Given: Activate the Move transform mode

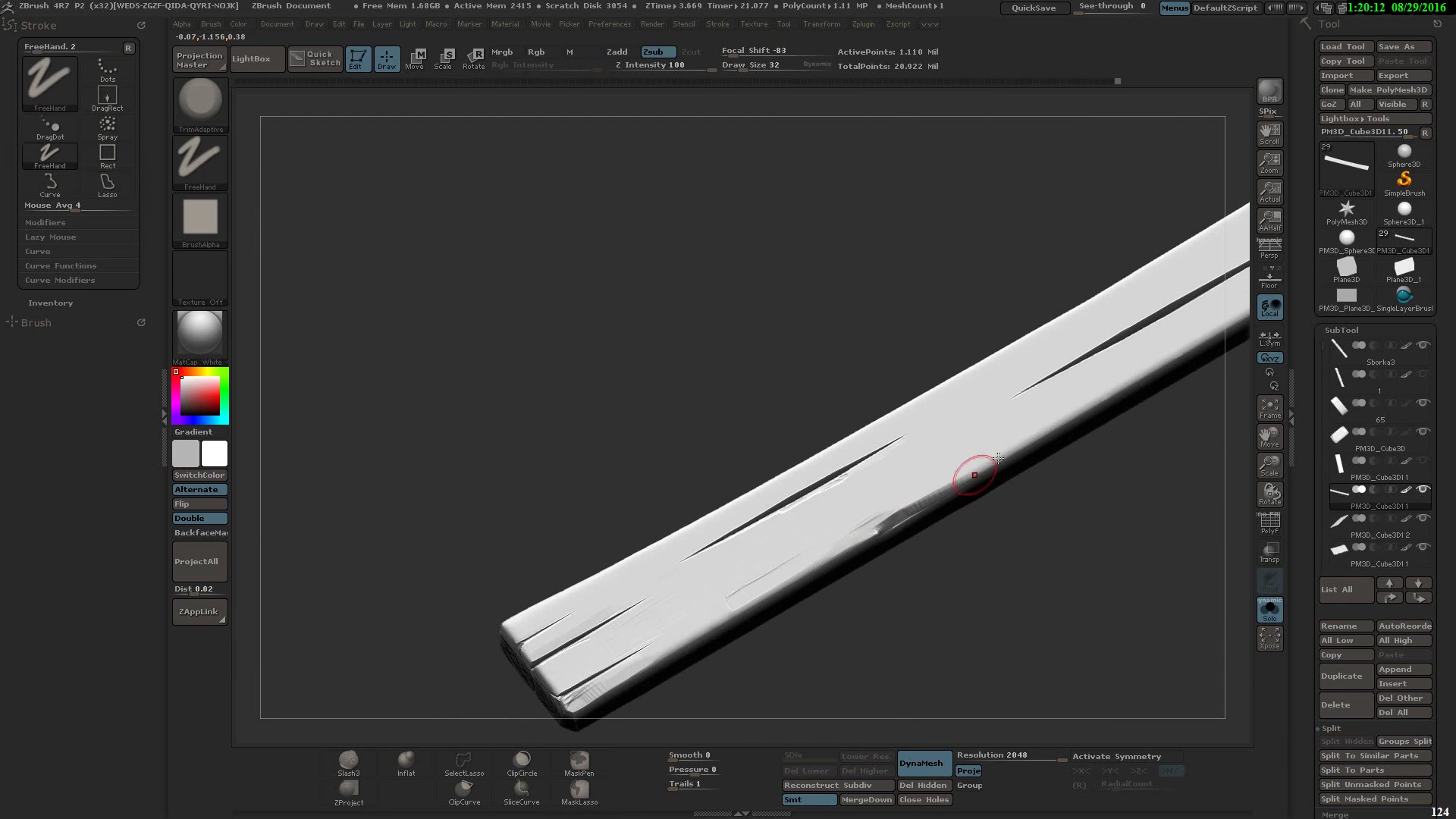Looking at the screenshot, I should [x=415, y=58].
